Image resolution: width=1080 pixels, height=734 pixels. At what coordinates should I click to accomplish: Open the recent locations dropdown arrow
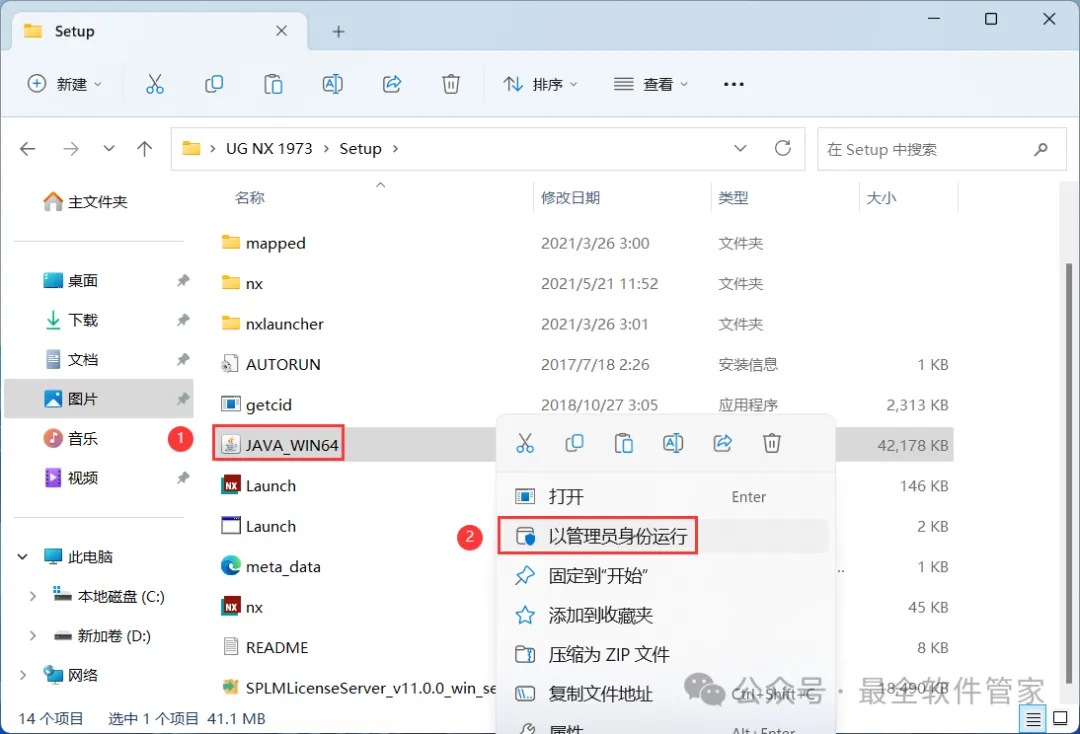(109, 149)
